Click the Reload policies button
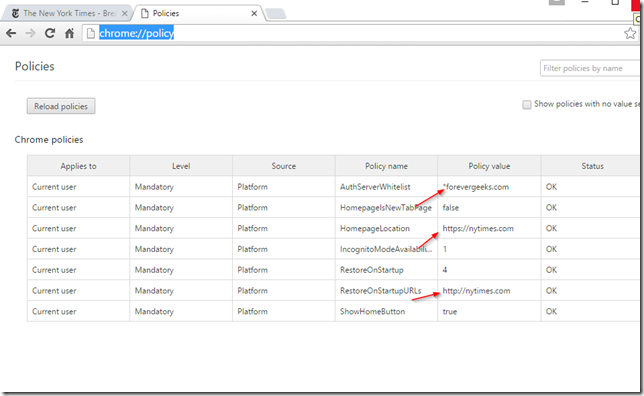 tap(61, 106)
